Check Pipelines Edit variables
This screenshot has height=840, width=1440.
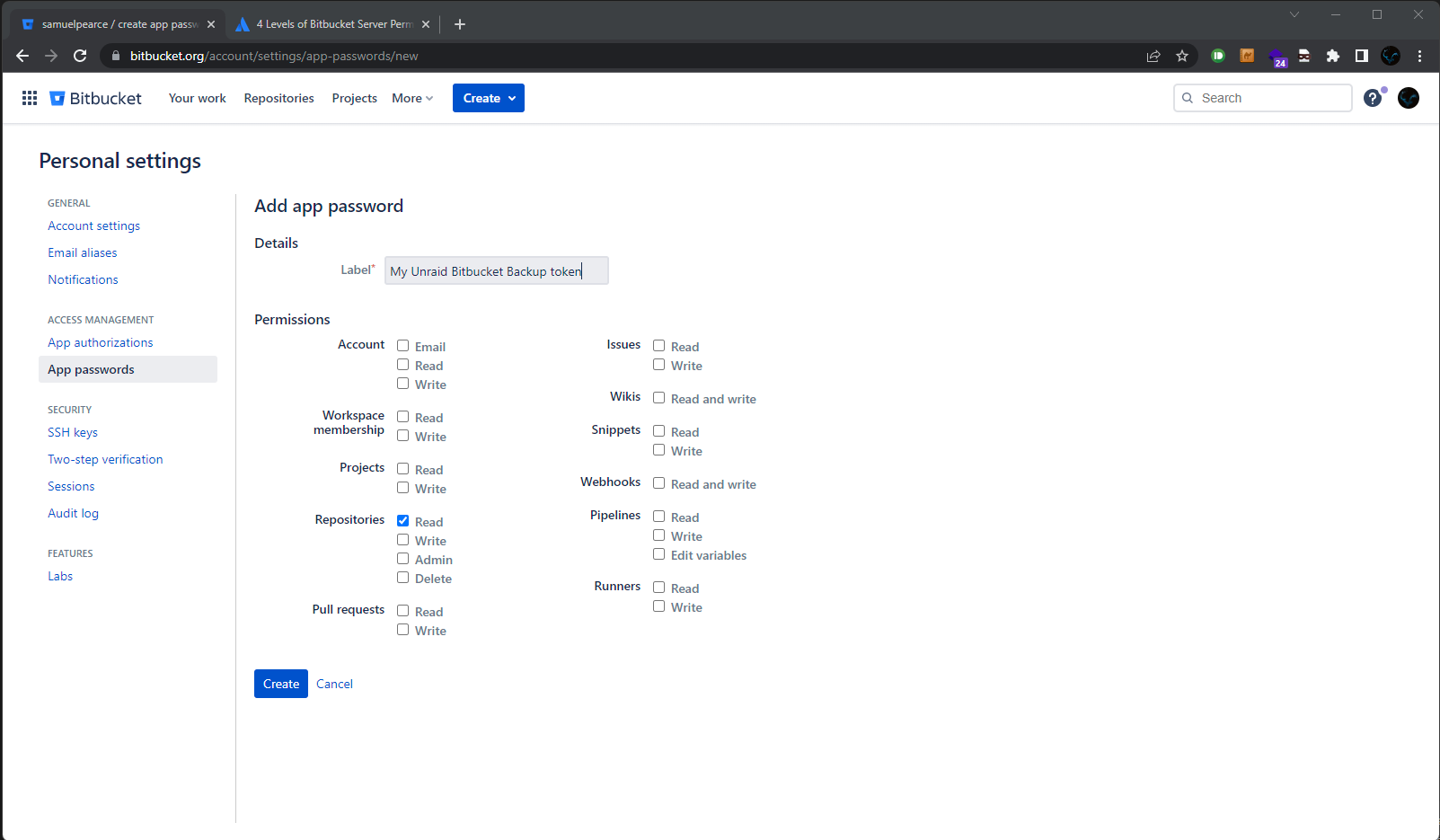(x=659, y=554)
